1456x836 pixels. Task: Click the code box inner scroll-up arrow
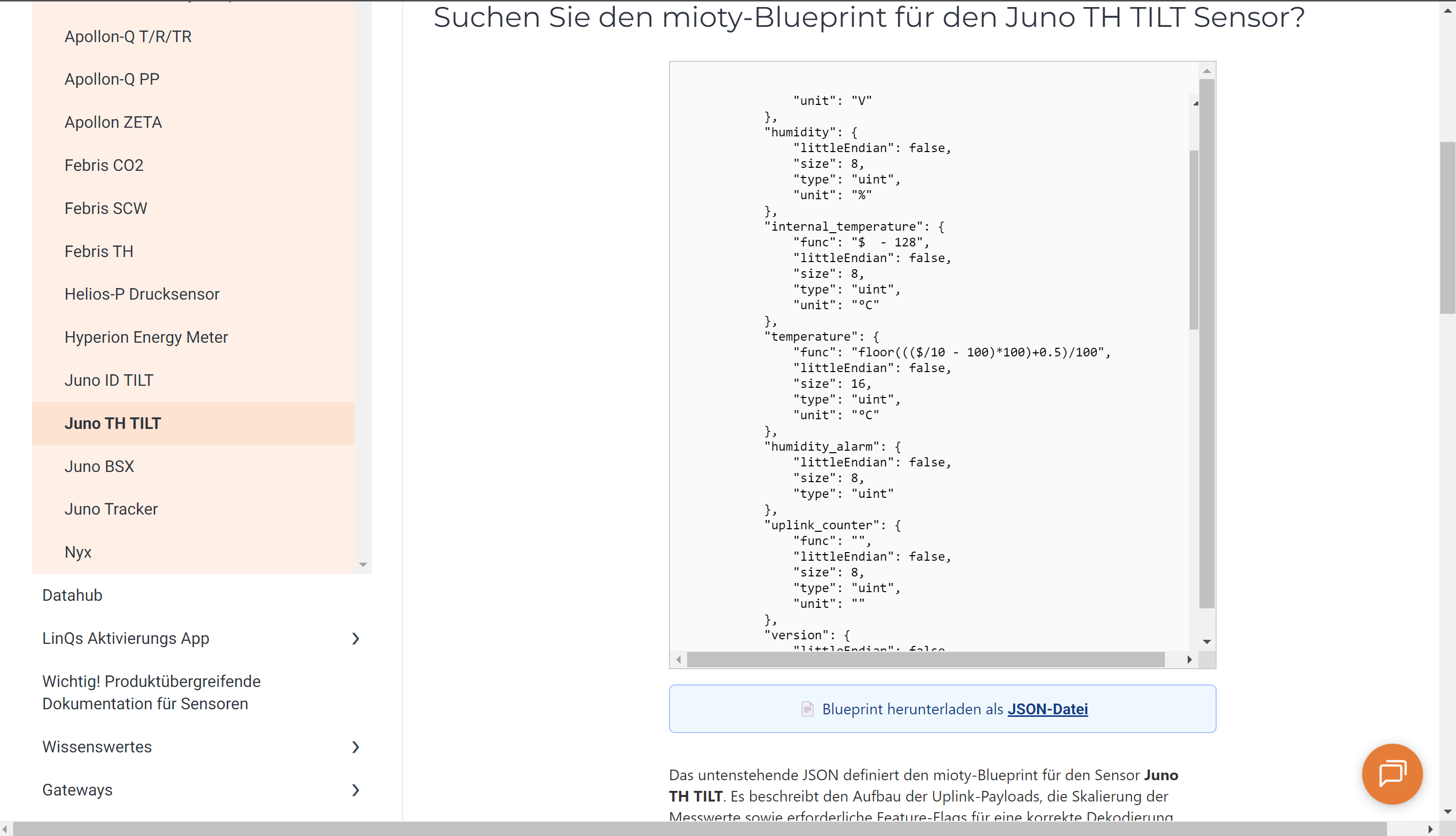[1195, 103]
